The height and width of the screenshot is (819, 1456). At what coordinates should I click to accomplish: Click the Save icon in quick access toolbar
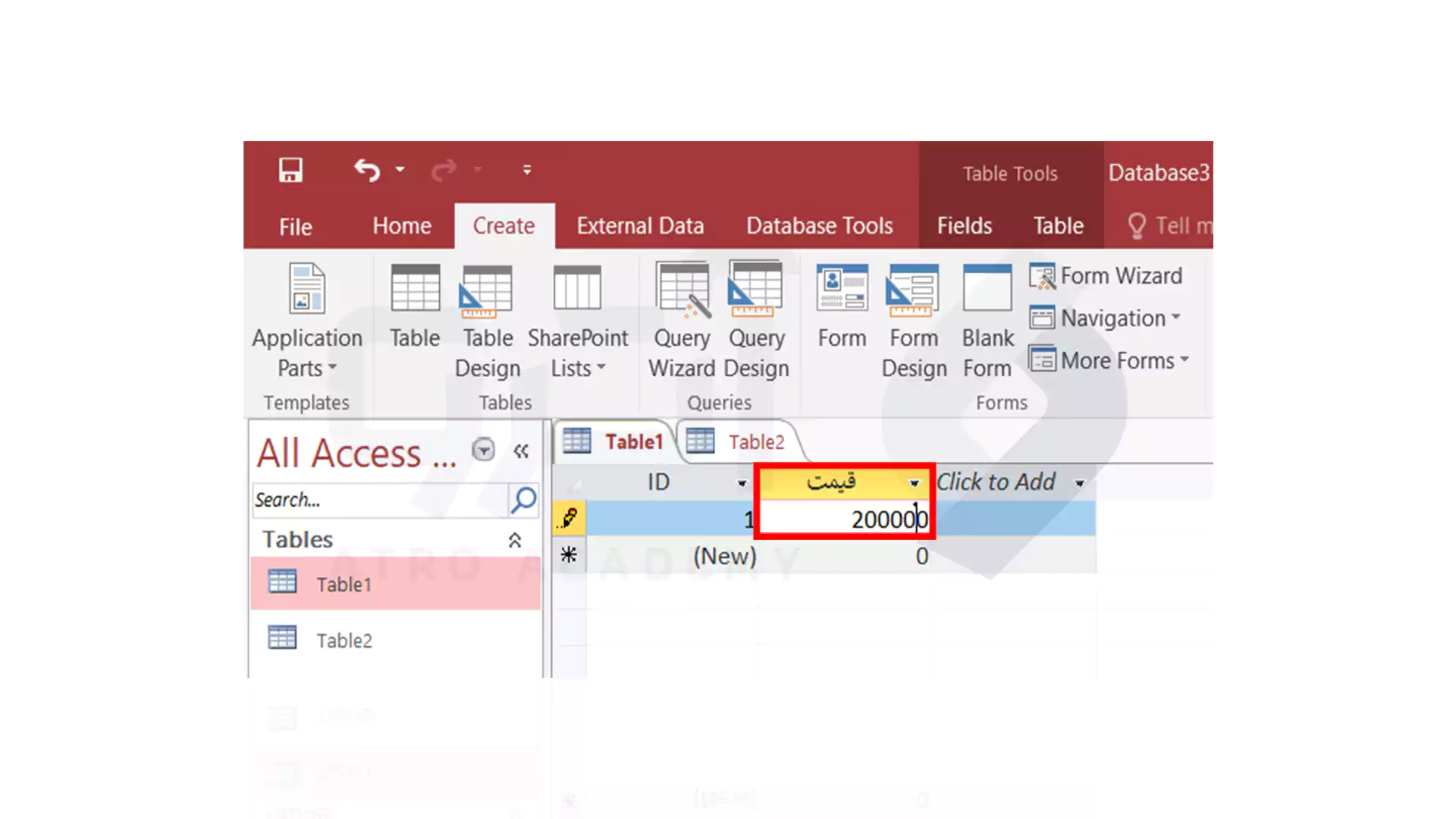[x=290, y=170]
